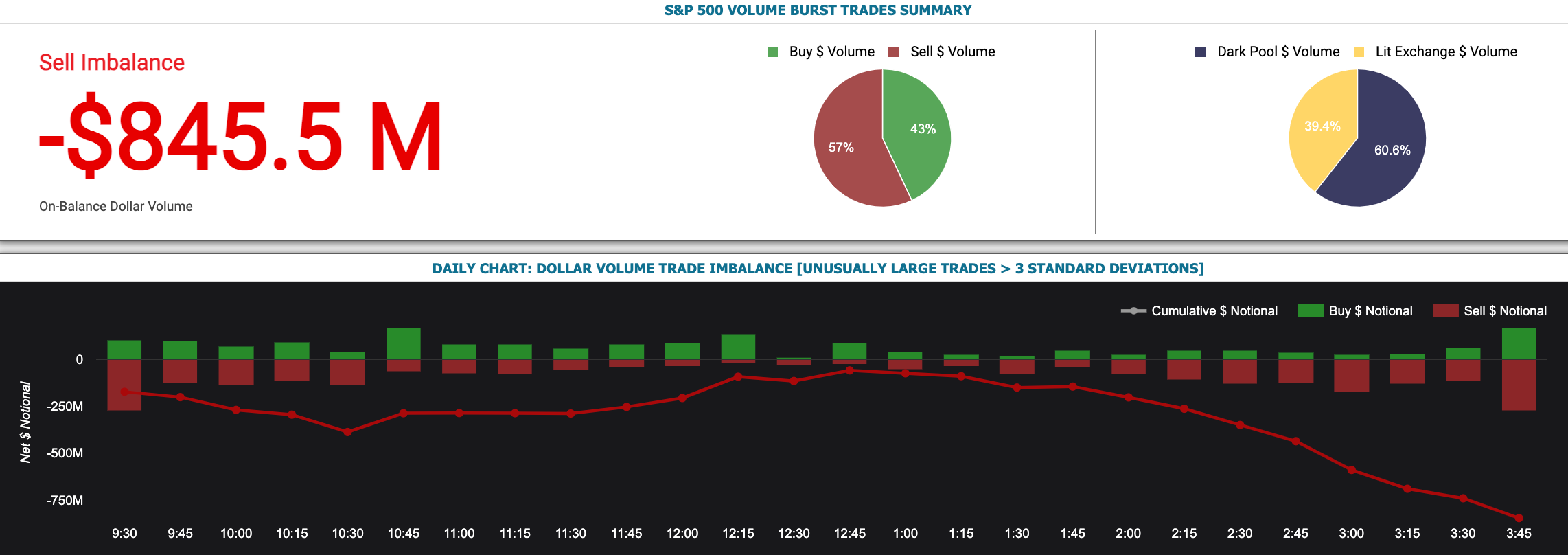
Task: Click cumulative line point at 9:30
Action: (124, 392)
